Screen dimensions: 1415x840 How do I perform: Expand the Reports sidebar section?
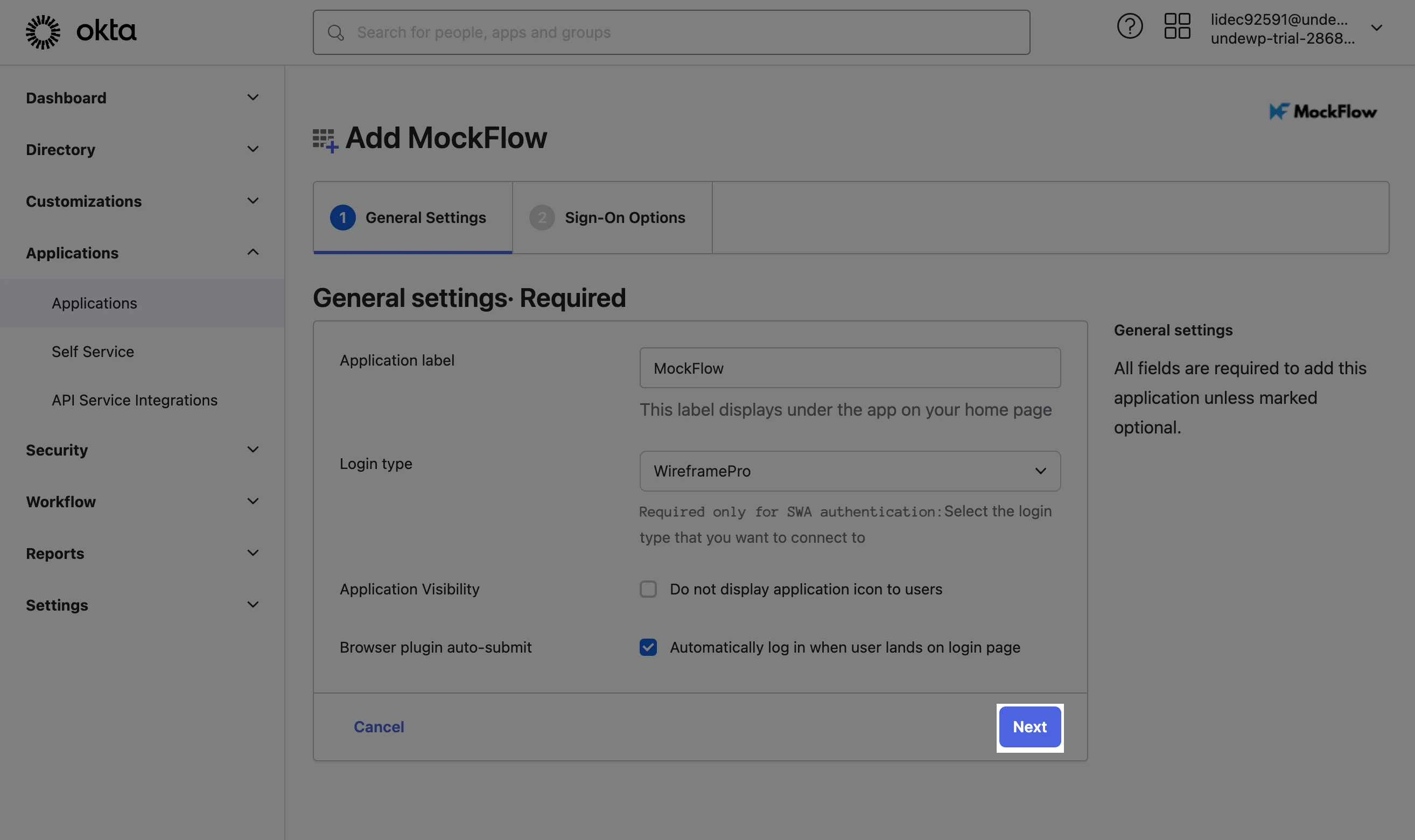142,553
